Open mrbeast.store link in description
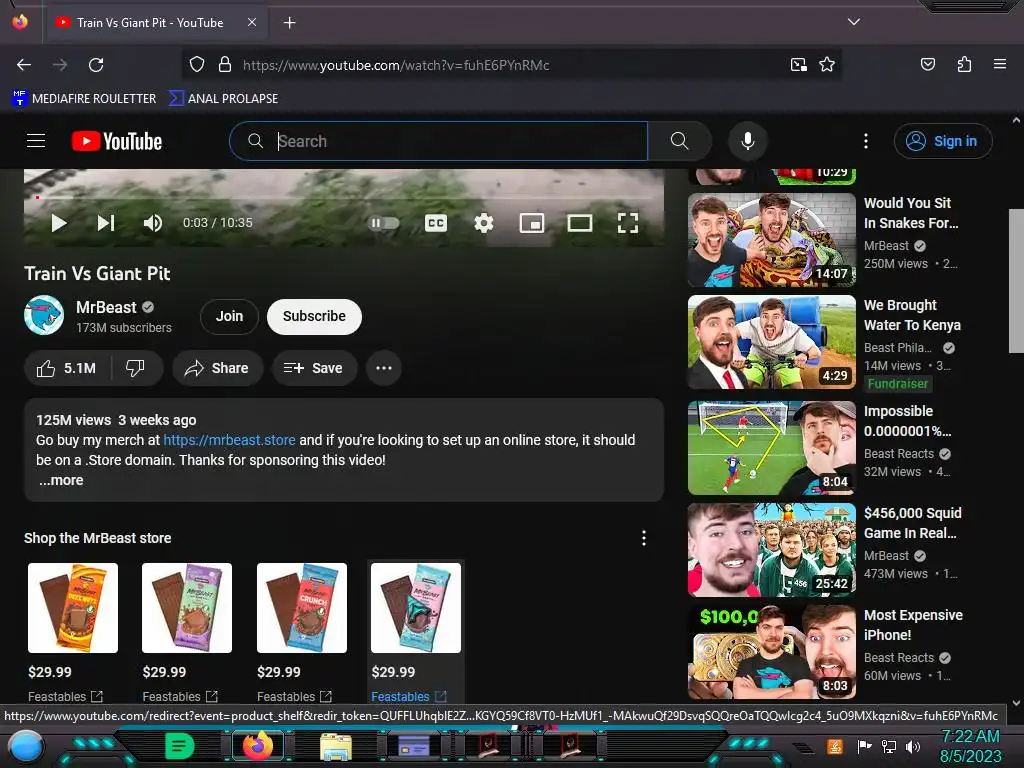The image size is (1024, 768). pos(229,440)
